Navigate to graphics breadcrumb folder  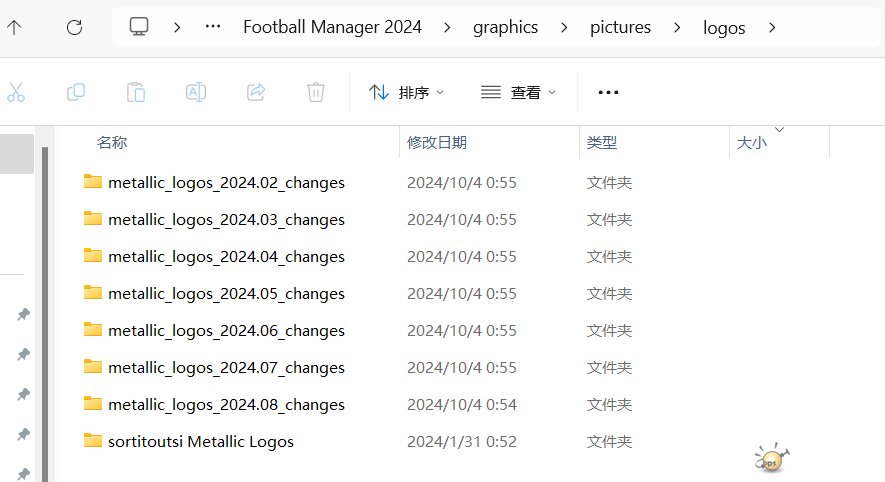point(505,27)
